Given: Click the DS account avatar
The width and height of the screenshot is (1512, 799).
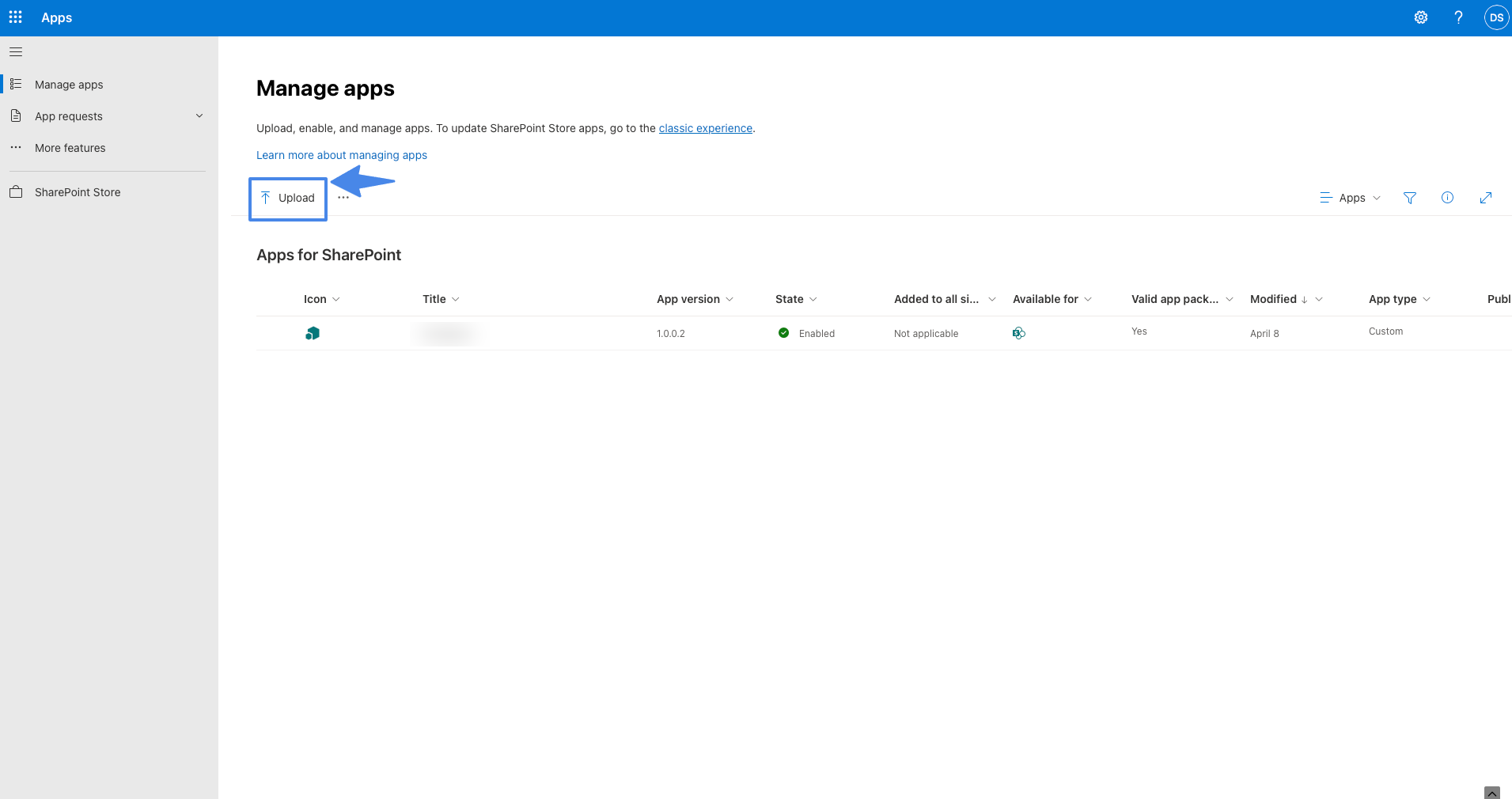Looking at the screenshot, I should pyautogui.click(x=1495, y=17).
